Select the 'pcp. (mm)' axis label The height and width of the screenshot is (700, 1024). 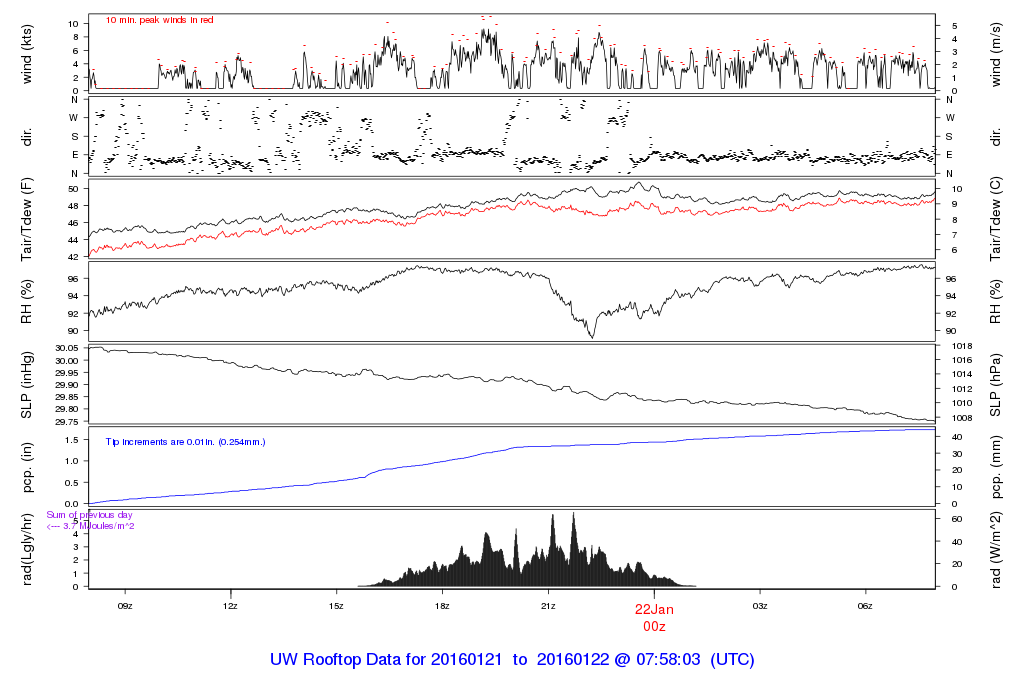(995, 467)
